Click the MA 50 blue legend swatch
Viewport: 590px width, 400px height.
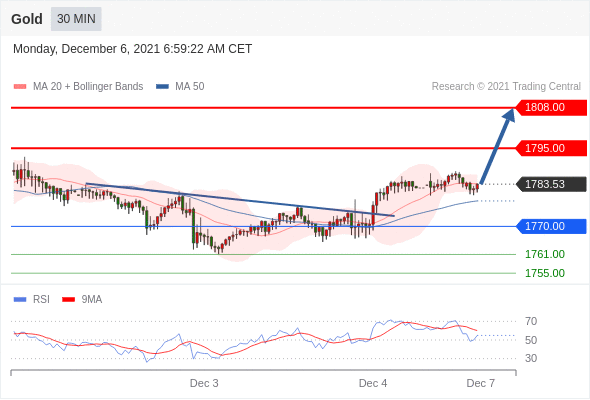point(162,87)
